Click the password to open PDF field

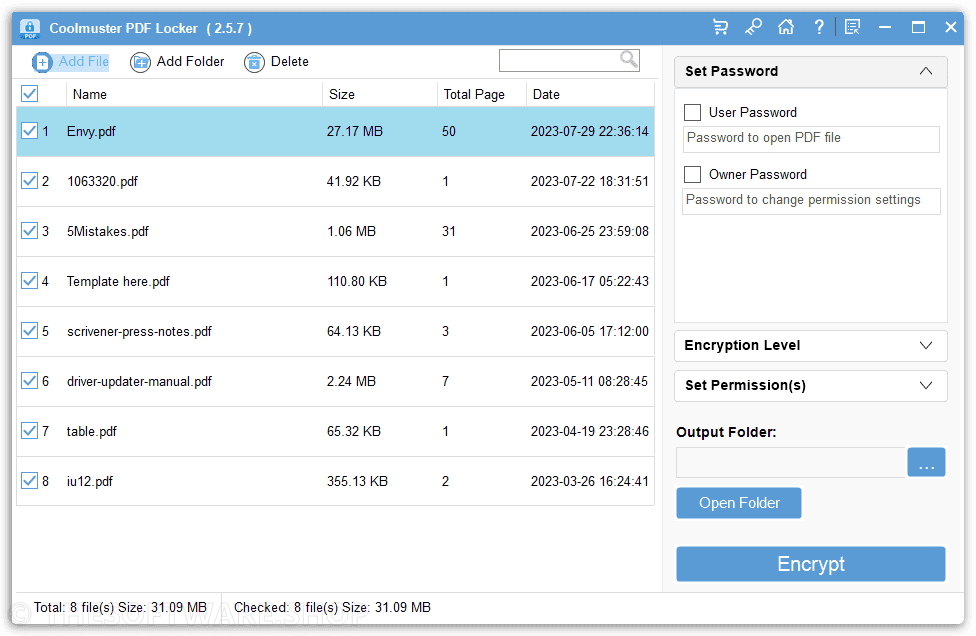tap(811, 139)
